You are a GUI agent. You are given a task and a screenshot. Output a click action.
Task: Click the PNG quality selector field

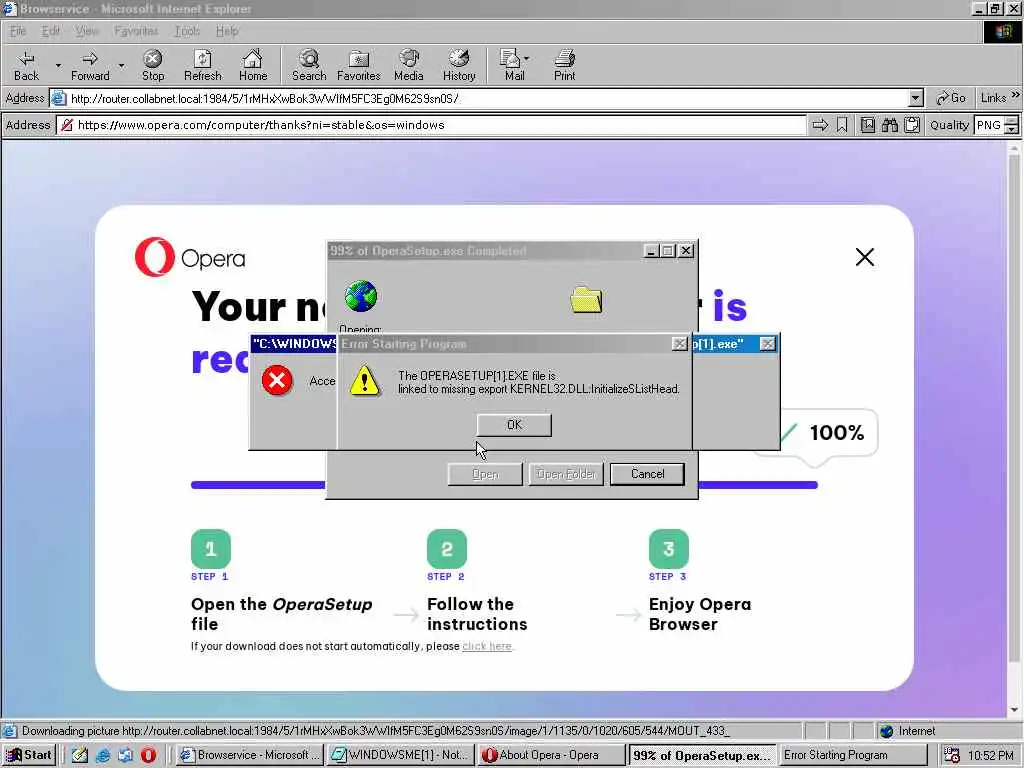(989, 125)
